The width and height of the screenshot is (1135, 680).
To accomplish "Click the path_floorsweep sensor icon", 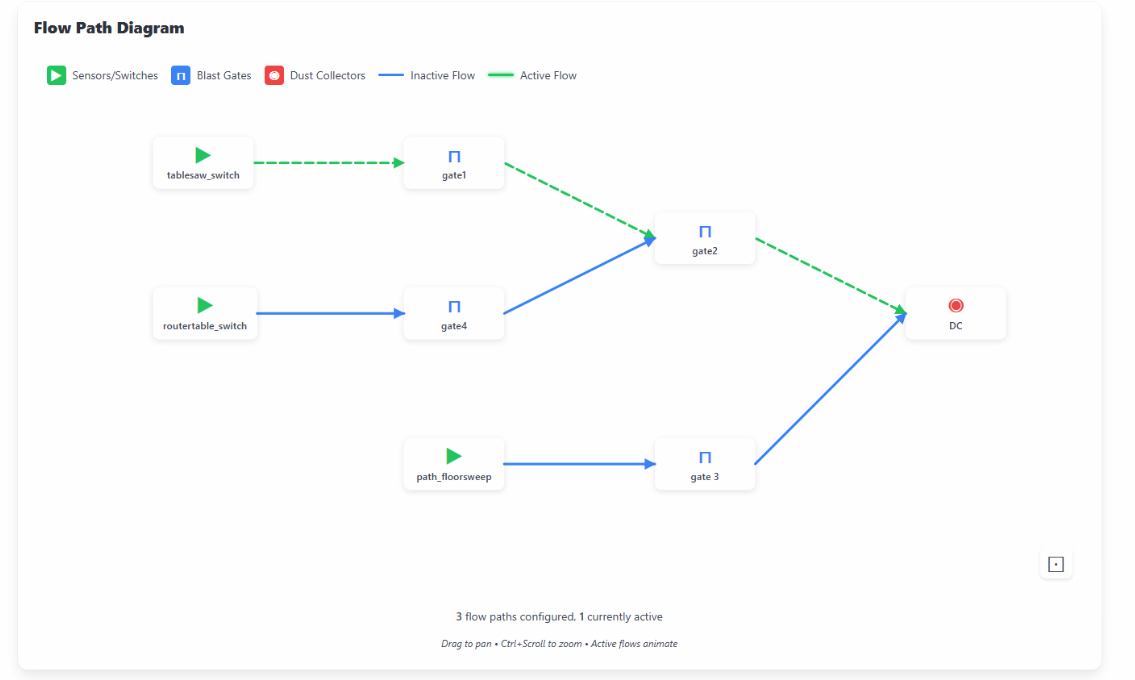I will click(454, 456).
